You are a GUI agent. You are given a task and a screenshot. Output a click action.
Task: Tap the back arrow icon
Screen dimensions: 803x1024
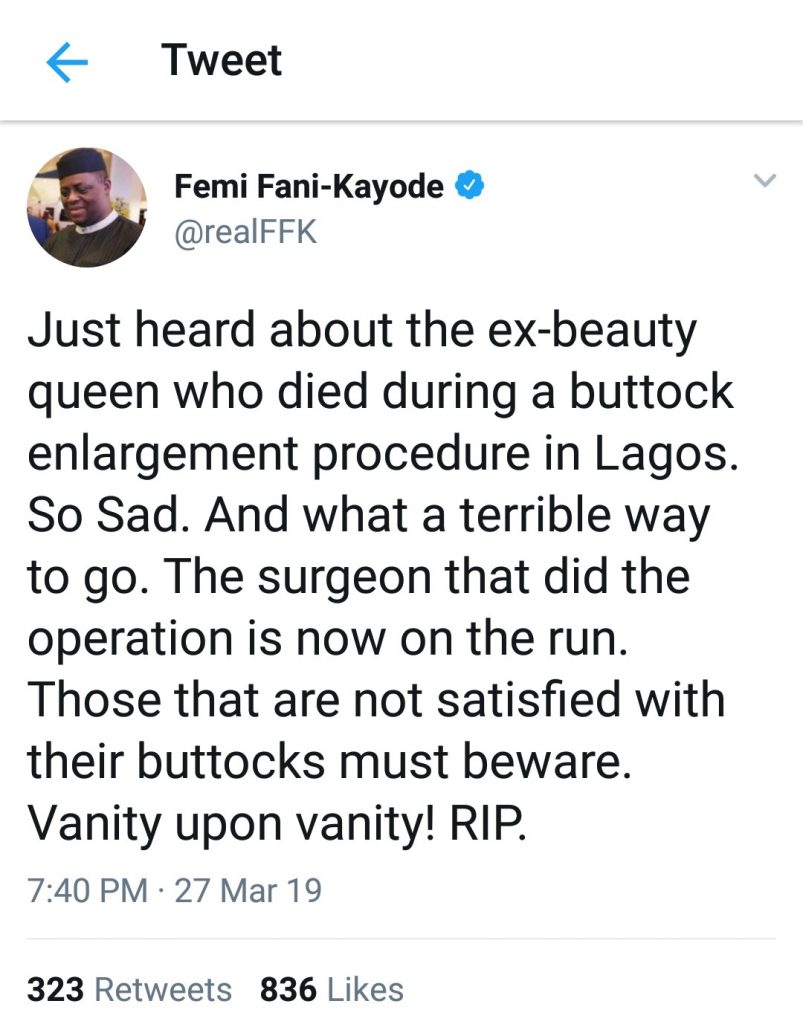coord(67,63)
